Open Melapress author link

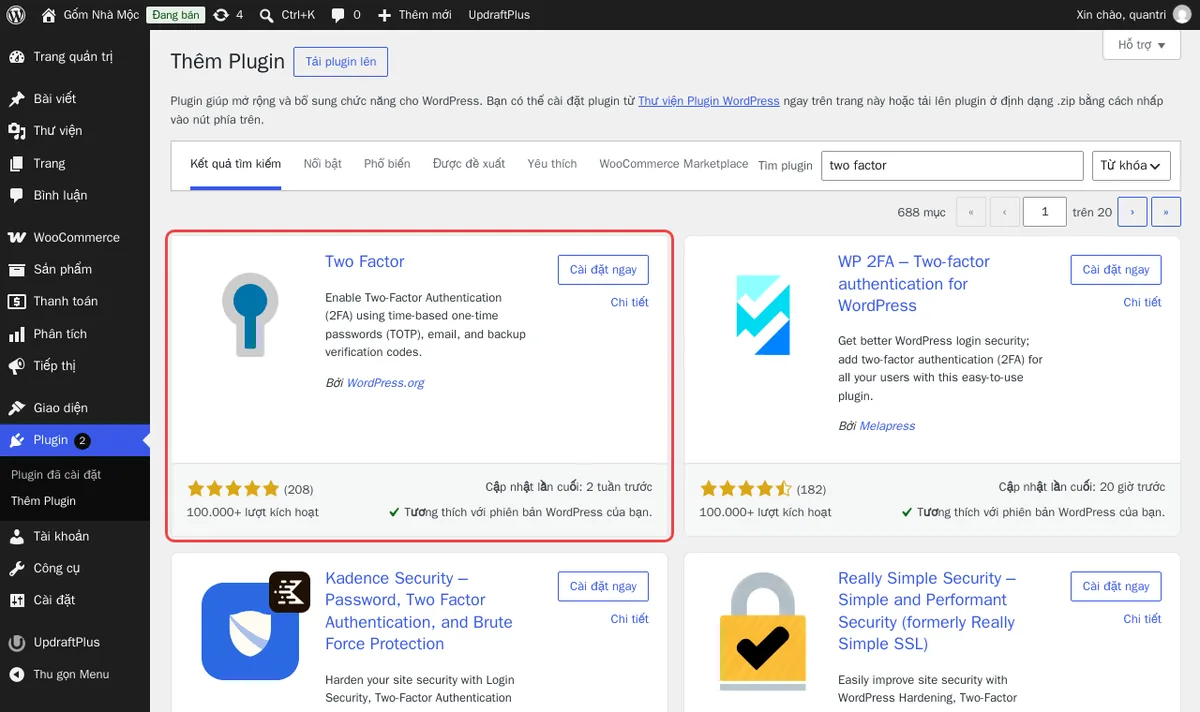pos(887,426)
